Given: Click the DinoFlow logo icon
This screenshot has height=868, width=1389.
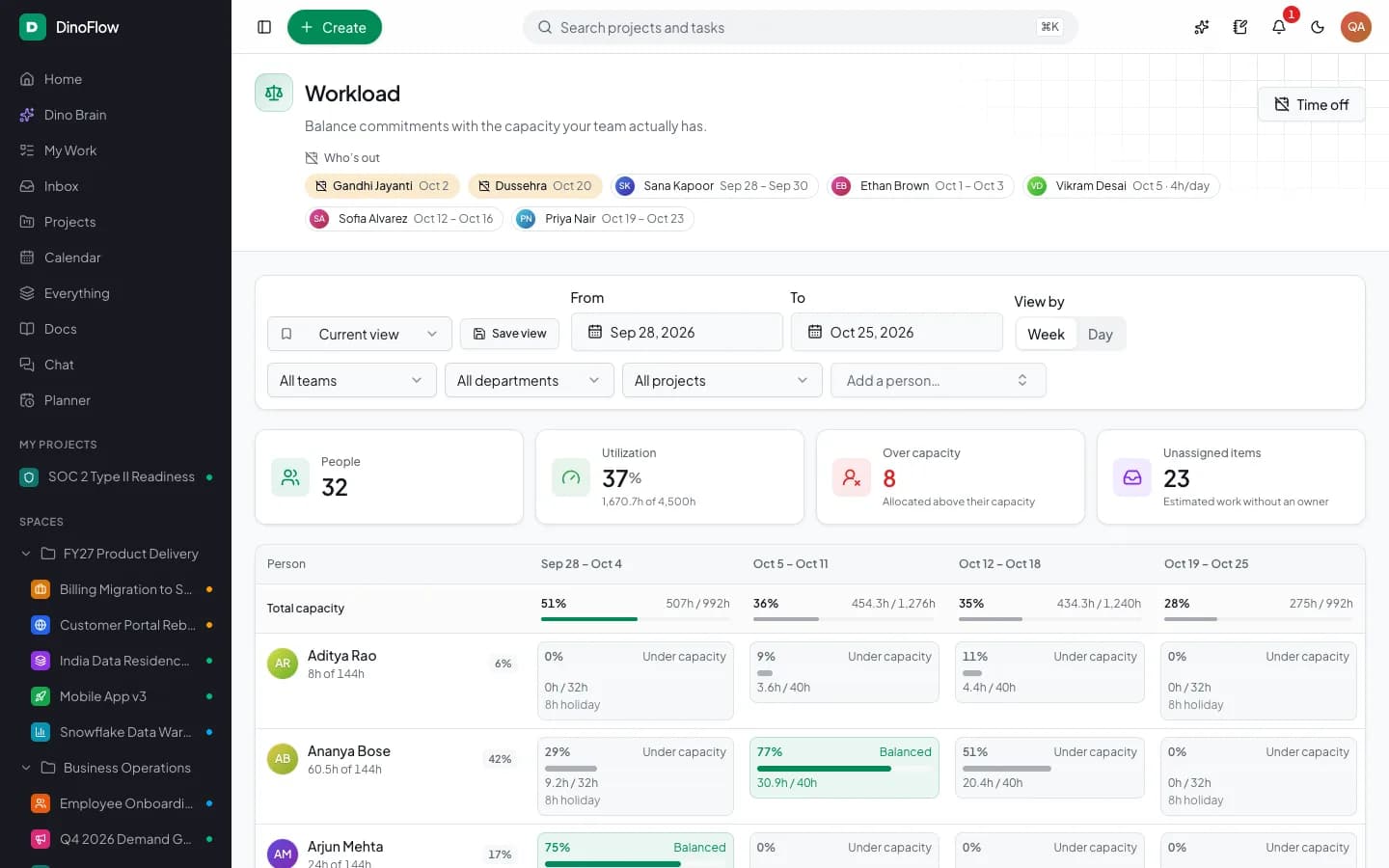Looking at the screenshot, I should (32, 27).
